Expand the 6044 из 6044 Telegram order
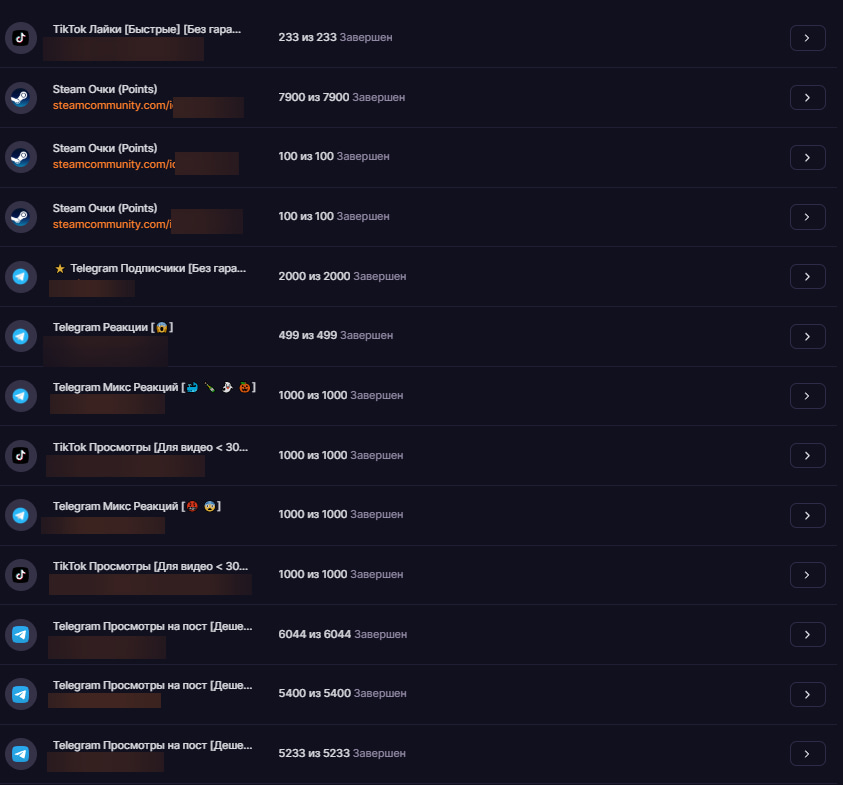The width and height of the screenshot is (843, 785). point(808,634)
